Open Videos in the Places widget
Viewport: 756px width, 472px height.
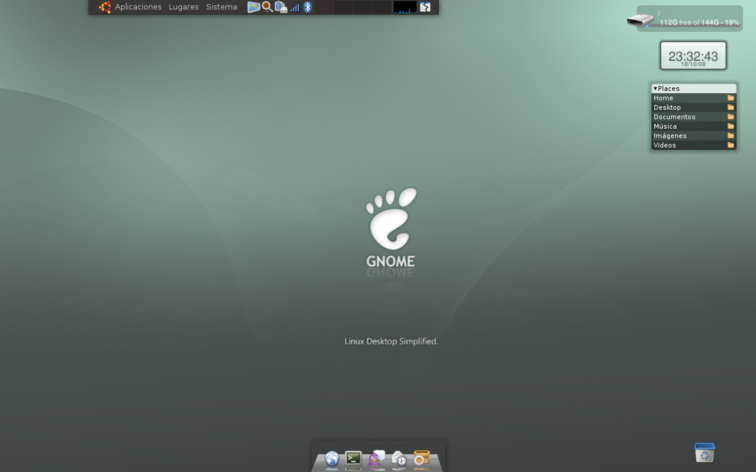(694, 145)
